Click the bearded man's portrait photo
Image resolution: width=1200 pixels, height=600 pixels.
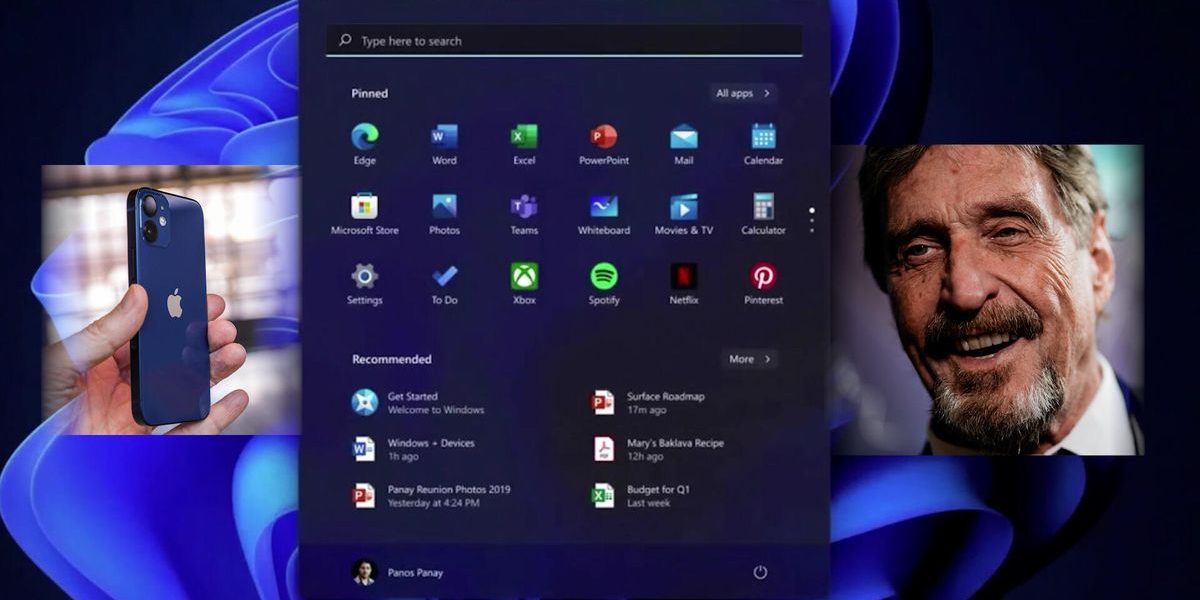pos(987,300)
